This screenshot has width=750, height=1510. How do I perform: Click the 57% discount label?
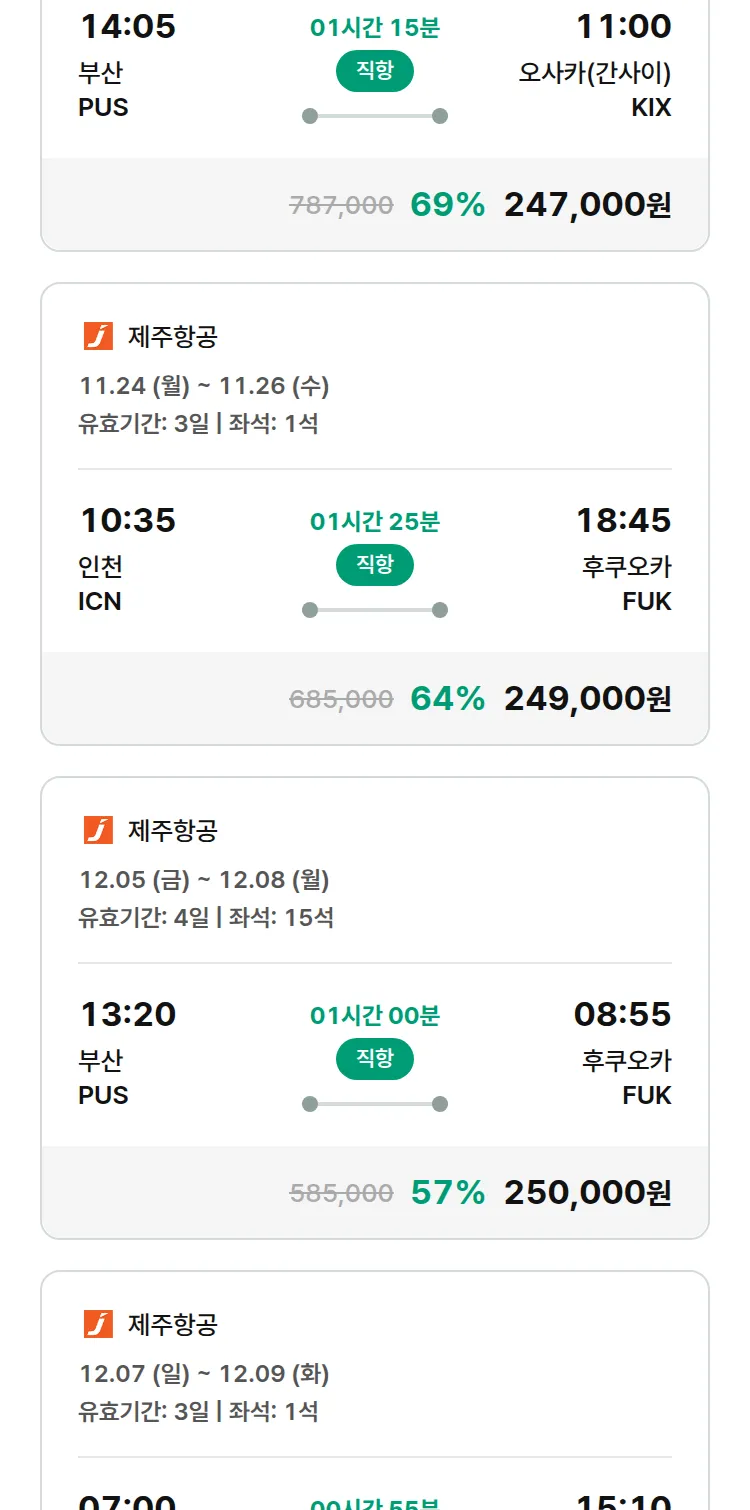tap(447, 1192)
